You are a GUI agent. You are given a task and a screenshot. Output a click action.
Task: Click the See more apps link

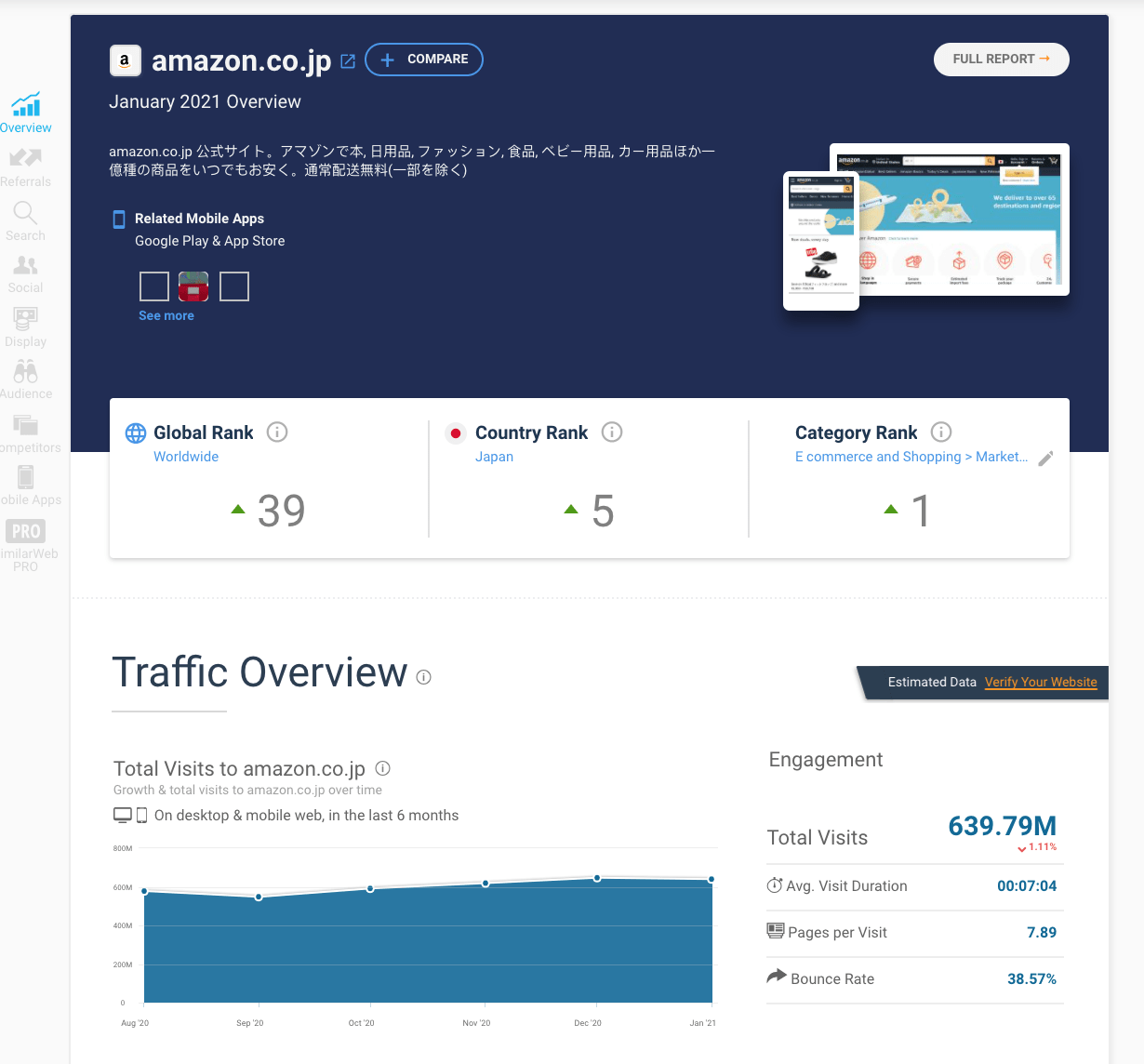point(166,316)
